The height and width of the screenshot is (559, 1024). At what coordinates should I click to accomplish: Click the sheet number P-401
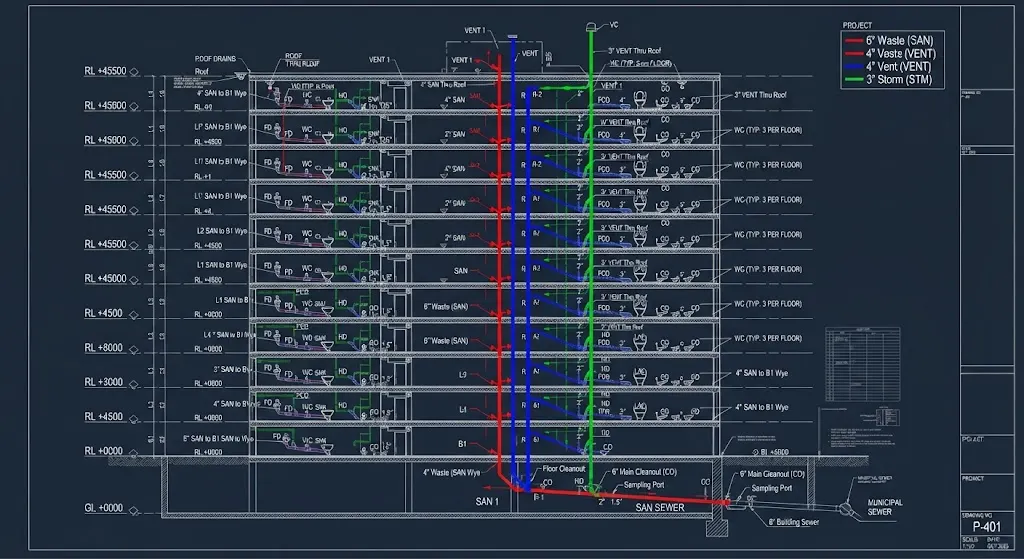pos(986,527)
